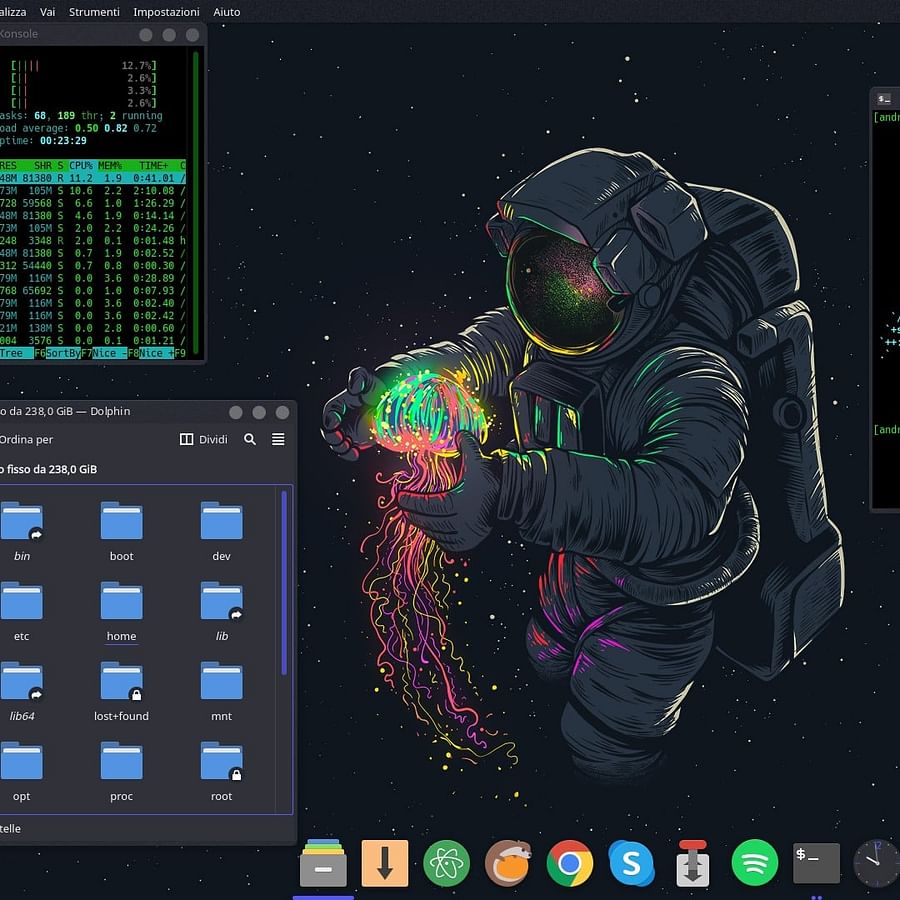The width and height of the screenshot is (900, 900).
Task: Launch Atom editor from the dock
Action: coord(447,862)
